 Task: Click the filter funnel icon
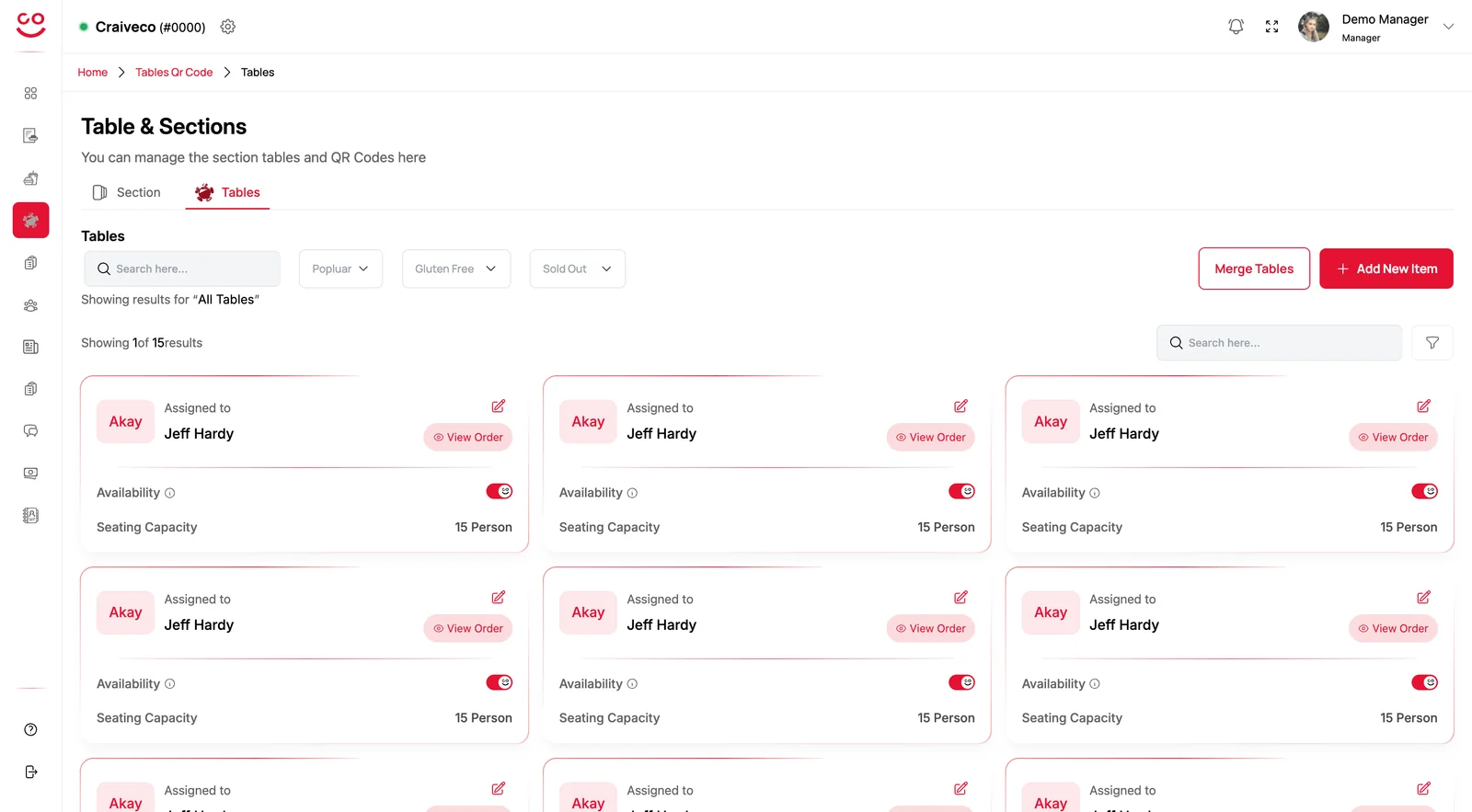tap(1432, 343)
